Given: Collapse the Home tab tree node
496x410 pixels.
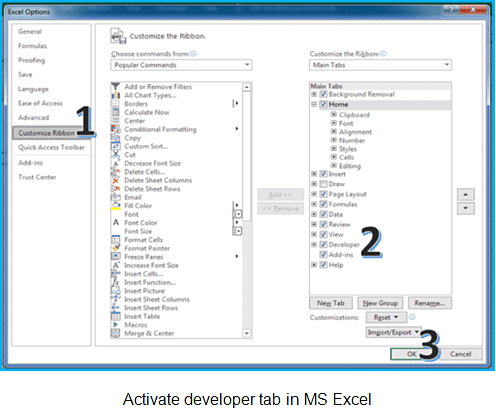Looking at the screenshot, I should pyautogui.click(x=314, y=105).
